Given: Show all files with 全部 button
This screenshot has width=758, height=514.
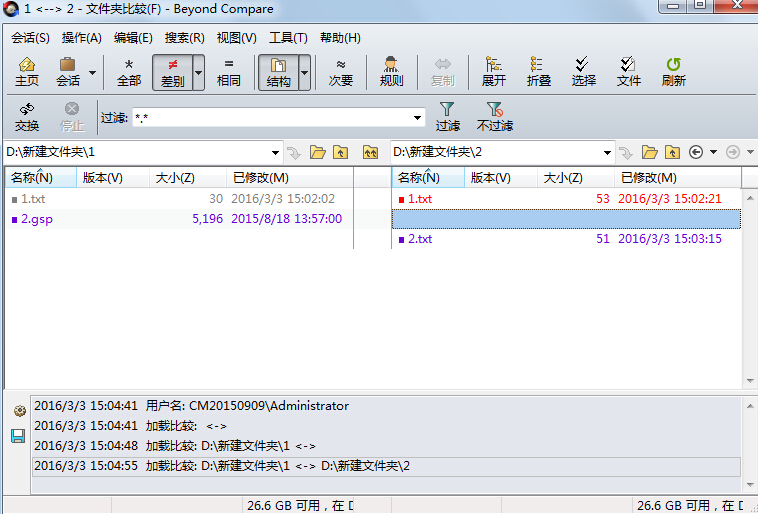Looking at the screenshot, I should [x=129, y=72].
